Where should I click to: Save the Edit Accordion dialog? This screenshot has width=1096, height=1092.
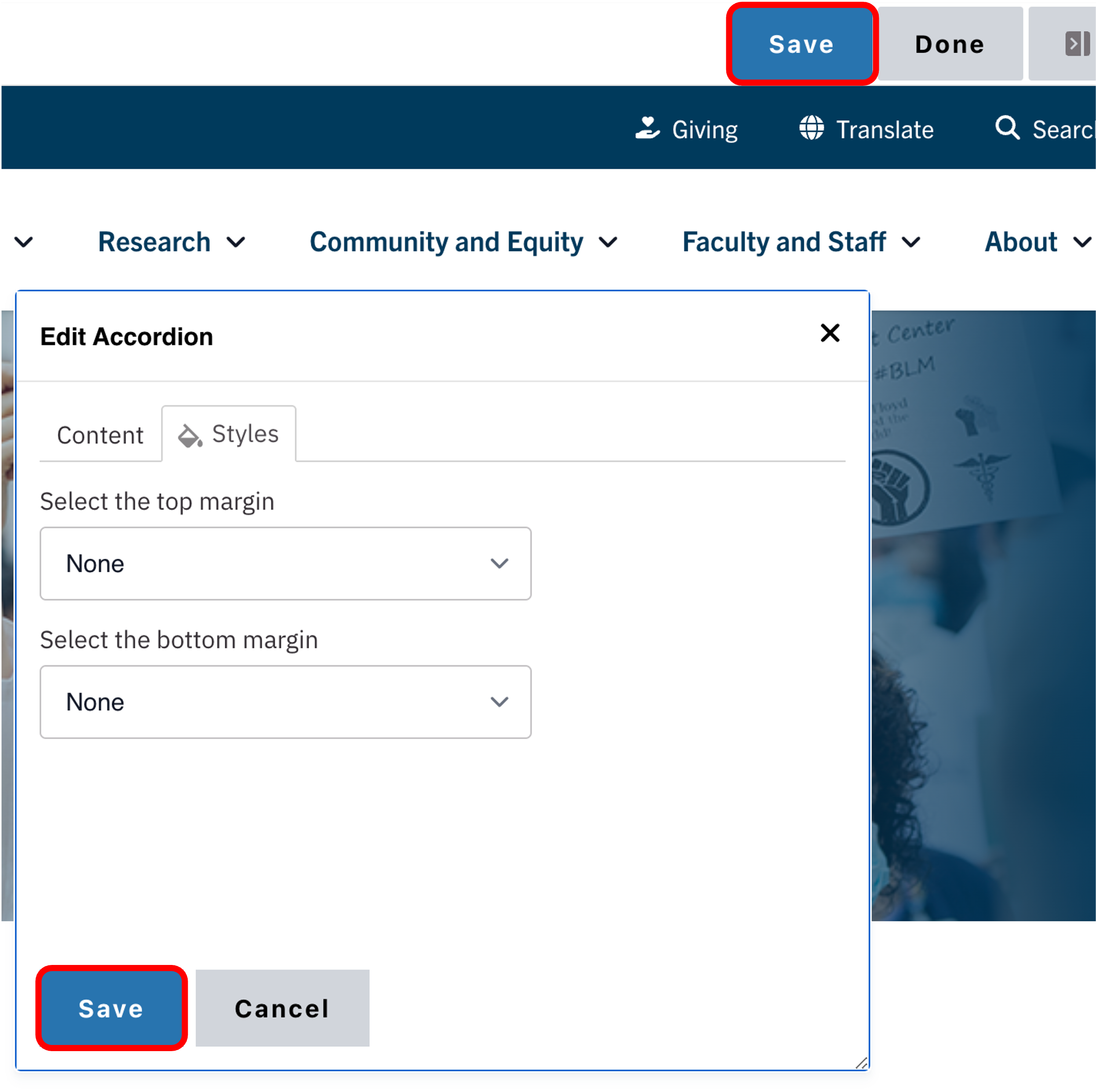pyautogui.click(x=111, y=1008)
